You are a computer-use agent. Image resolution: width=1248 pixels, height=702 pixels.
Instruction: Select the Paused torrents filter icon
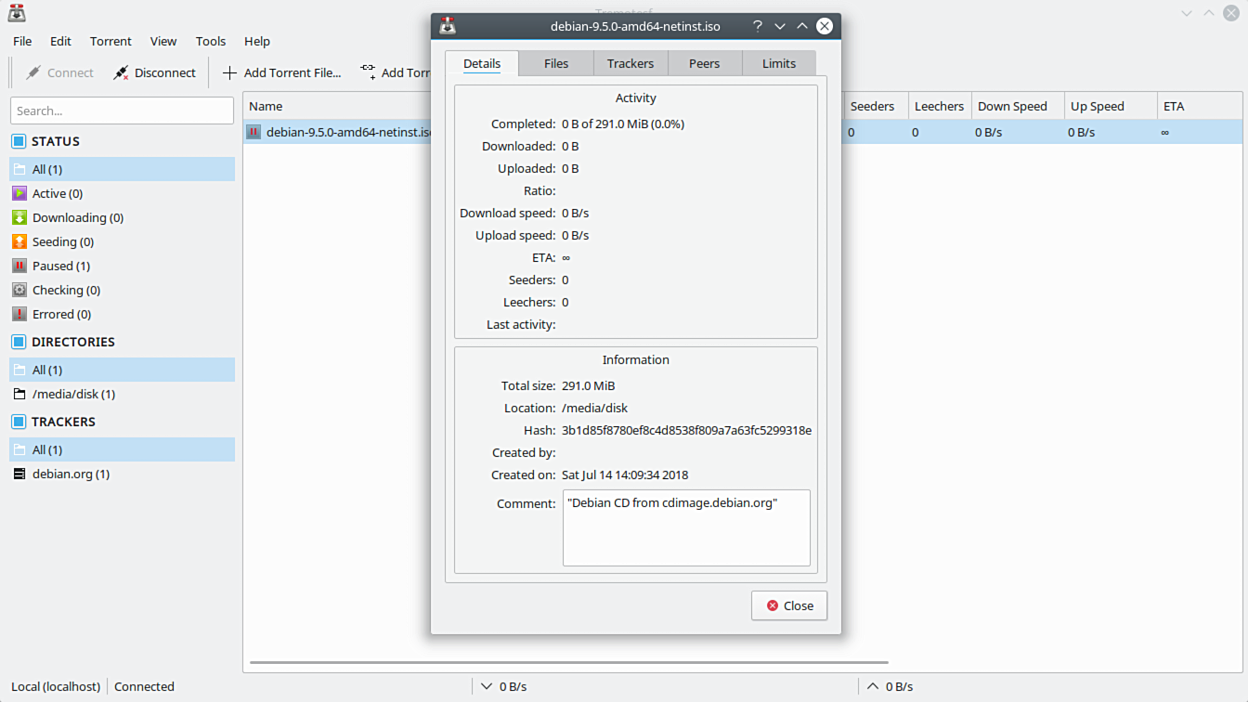point(18,265)
